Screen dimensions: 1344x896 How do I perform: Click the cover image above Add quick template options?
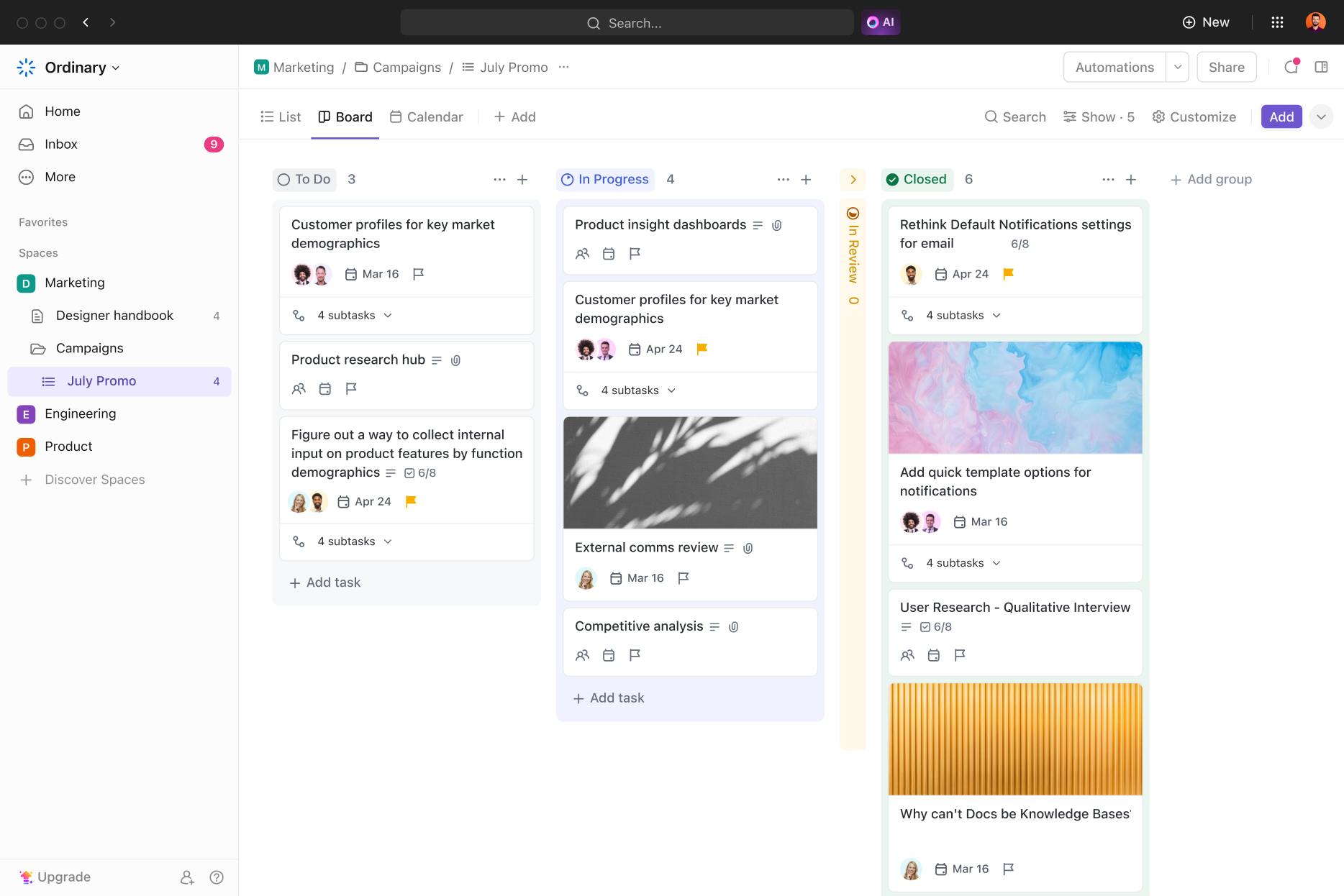click(x=1014, y=398)
